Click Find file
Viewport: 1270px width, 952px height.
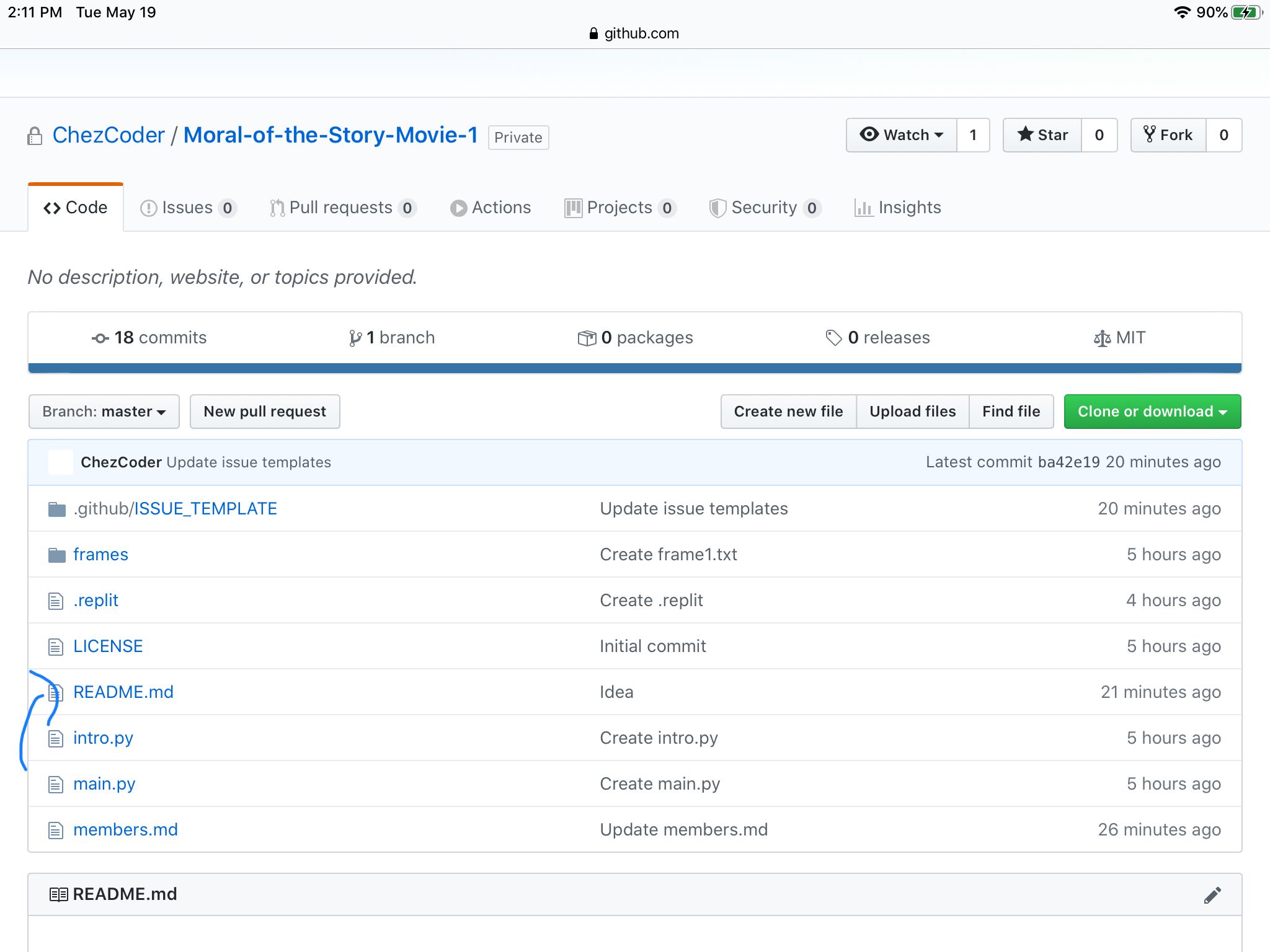pyautogui.click(x=1011, y=412)
